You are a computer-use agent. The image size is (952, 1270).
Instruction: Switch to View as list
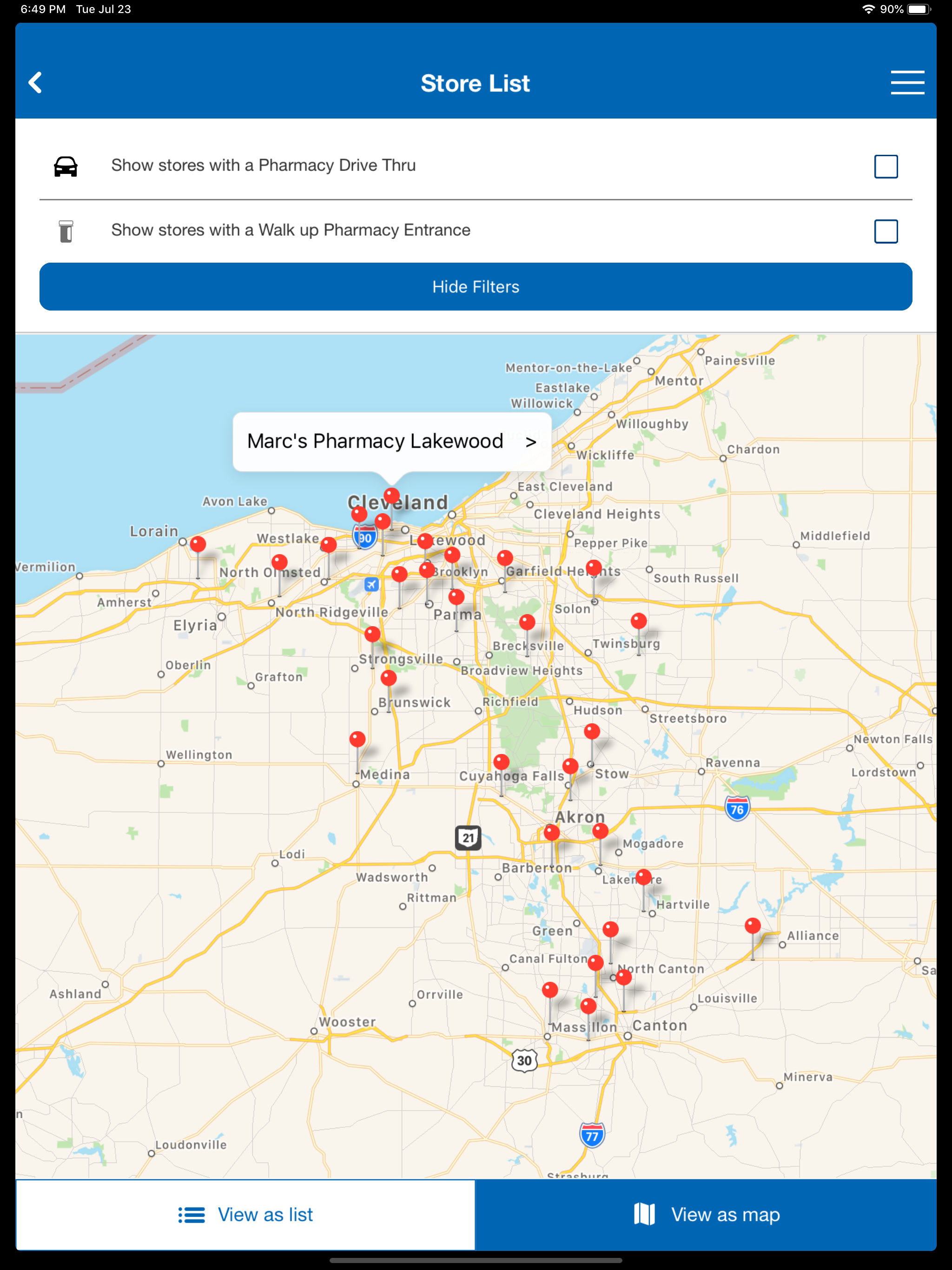(245, 1214)
